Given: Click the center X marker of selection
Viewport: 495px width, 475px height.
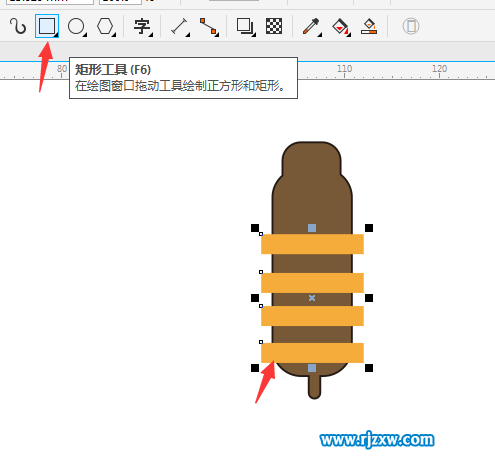Looking at the screenshot, I should point(312,298).
